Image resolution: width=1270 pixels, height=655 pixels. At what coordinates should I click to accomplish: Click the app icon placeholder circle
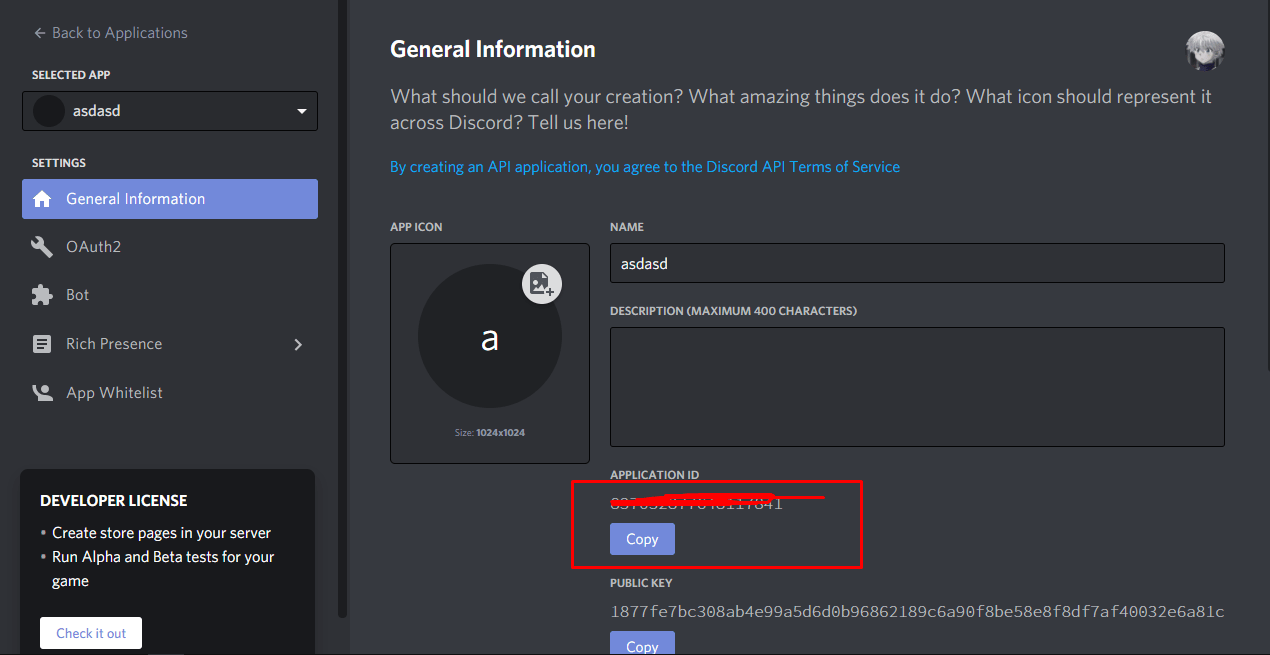(x=490, y=336)
